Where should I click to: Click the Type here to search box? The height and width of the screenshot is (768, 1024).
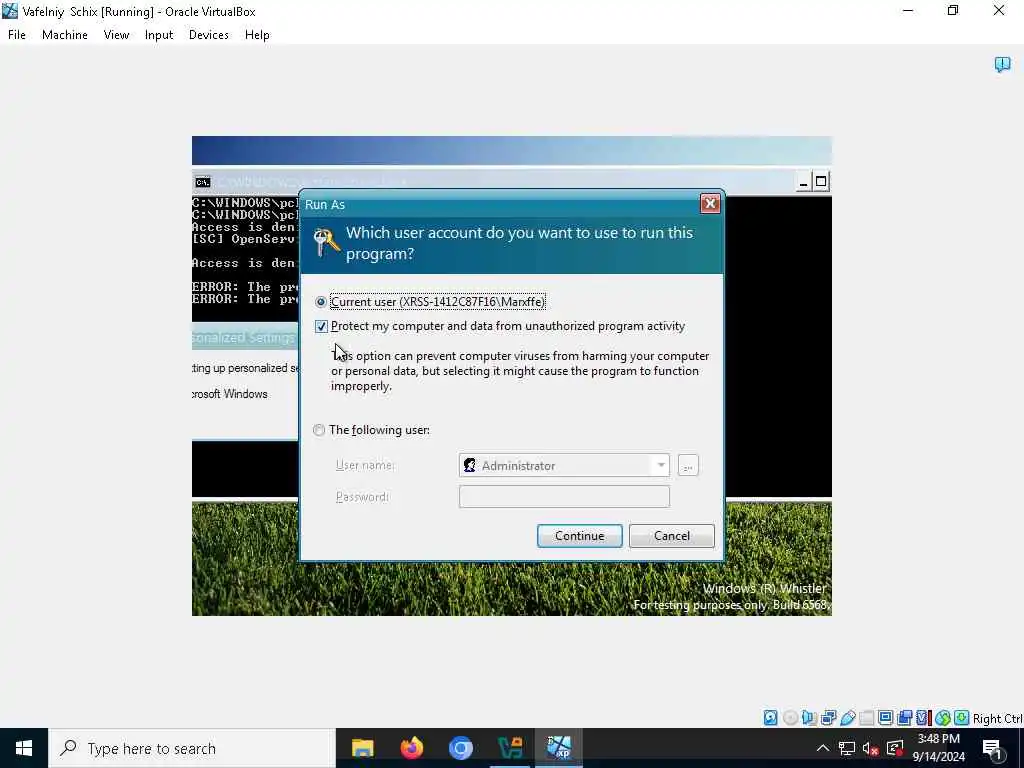point(192,748)
